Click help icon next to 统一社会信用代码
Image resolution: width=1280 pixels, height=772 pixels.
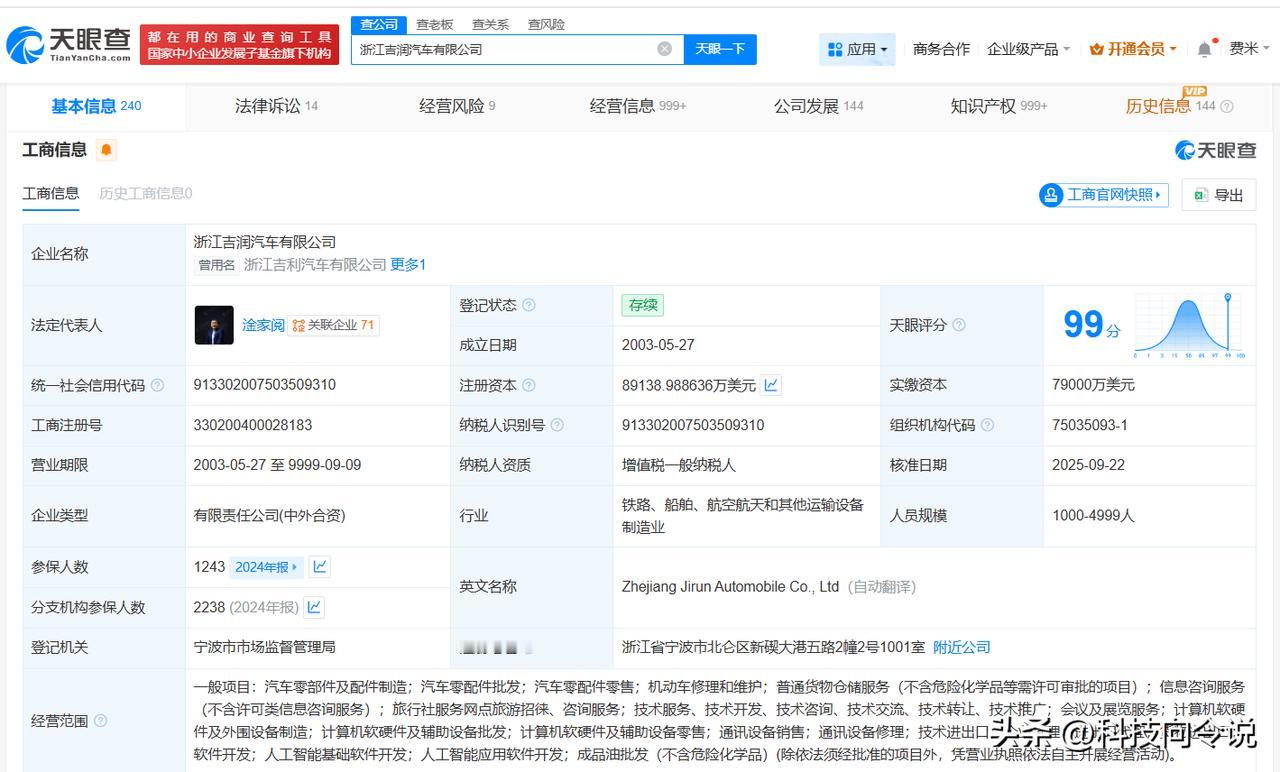coord(157,385)
